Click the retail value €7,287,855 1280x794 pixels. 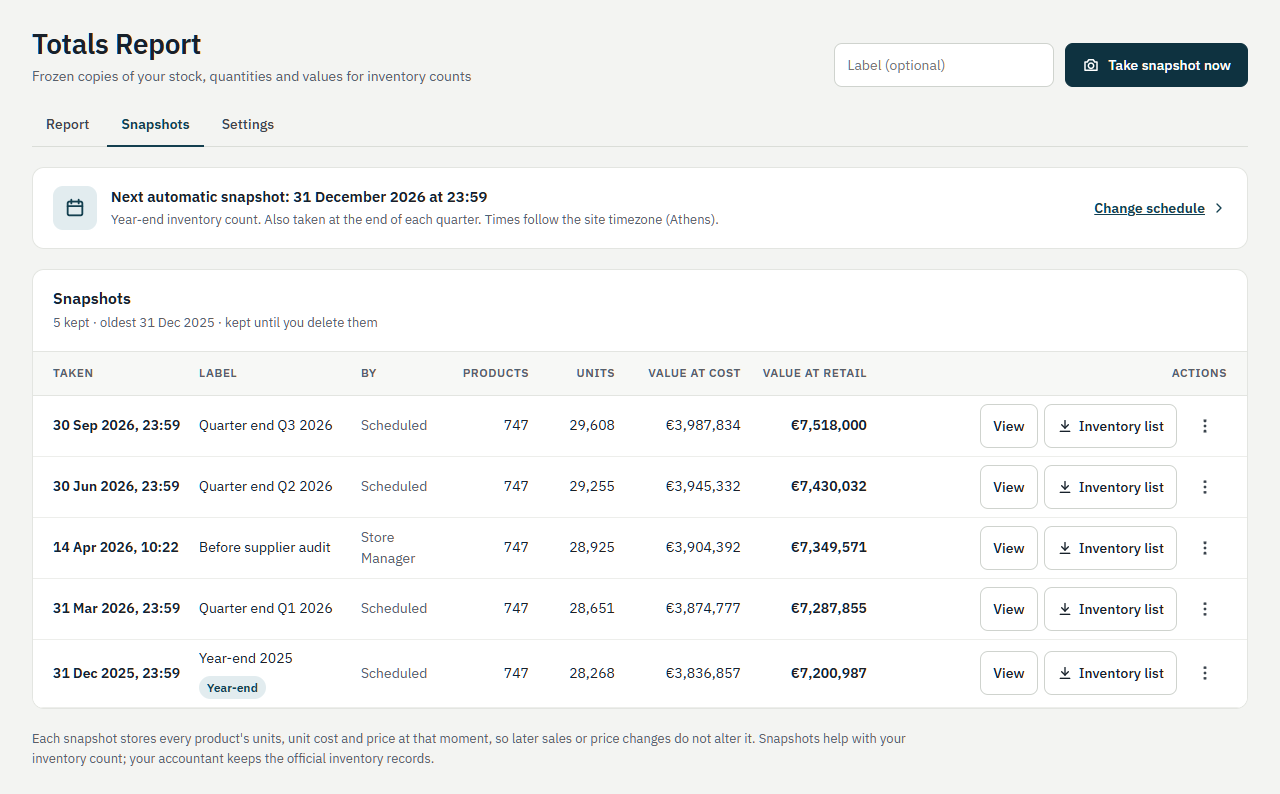pos(829,608)
